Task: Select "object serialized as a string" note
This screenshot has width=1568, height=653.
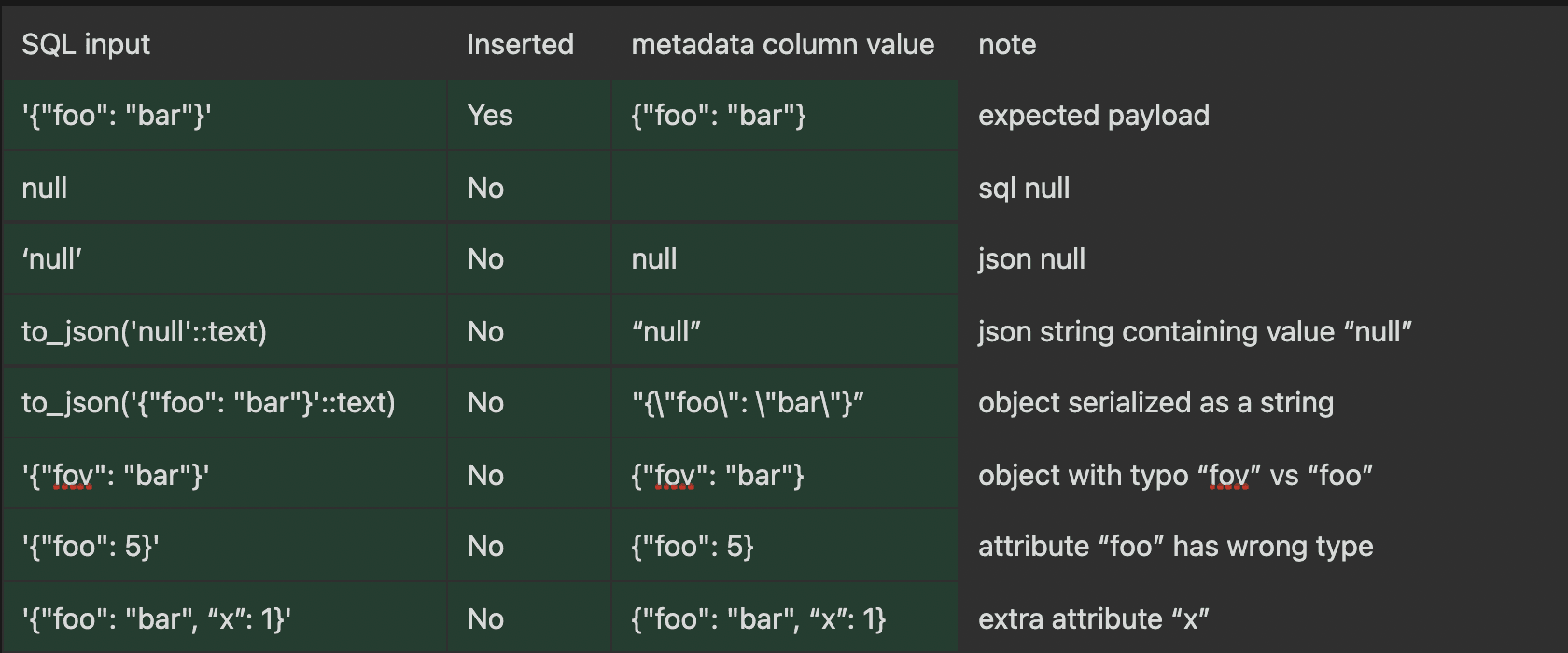Action: point(1155,403)
